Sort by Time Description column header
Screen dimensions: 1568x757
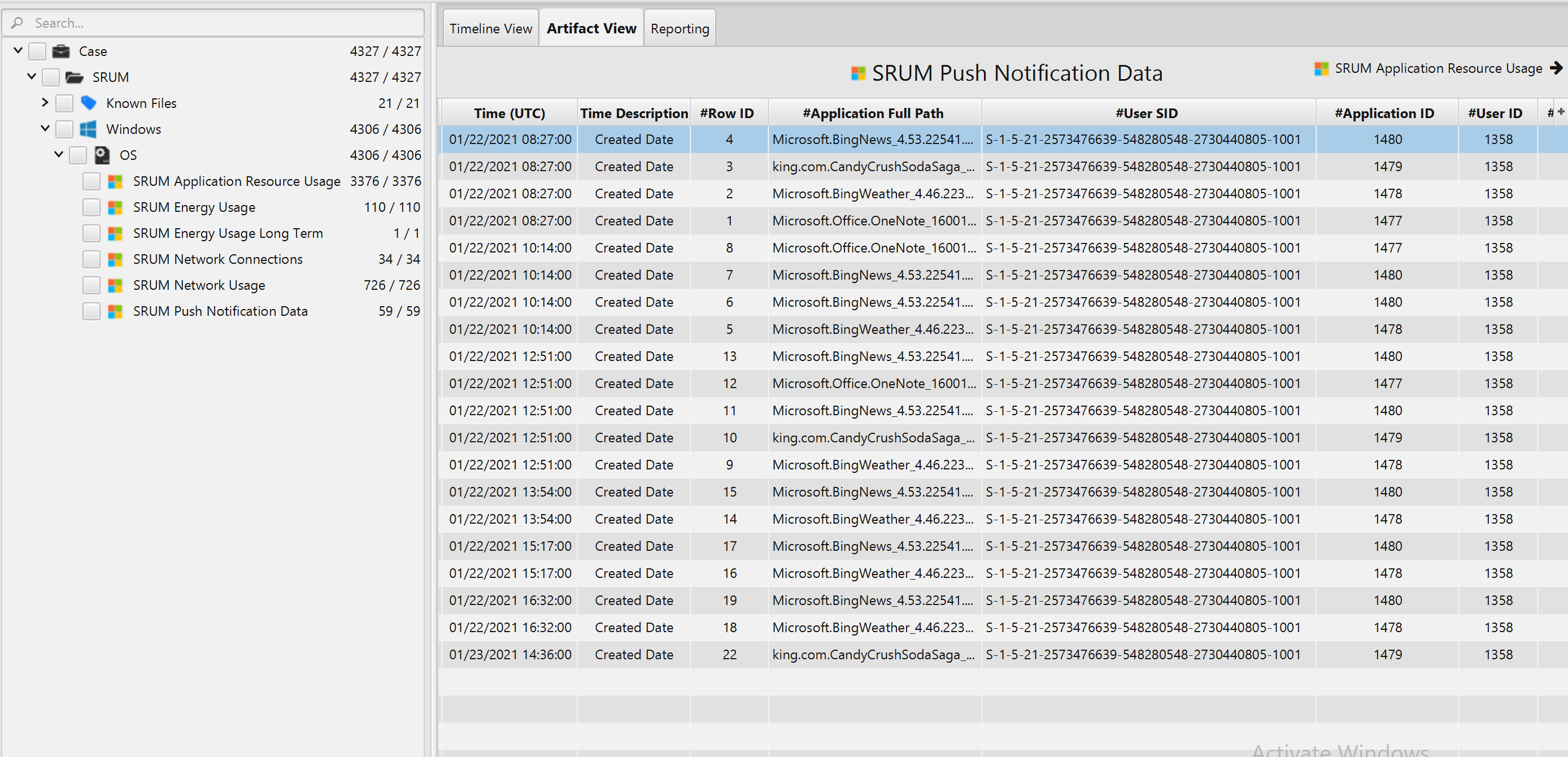634,114
